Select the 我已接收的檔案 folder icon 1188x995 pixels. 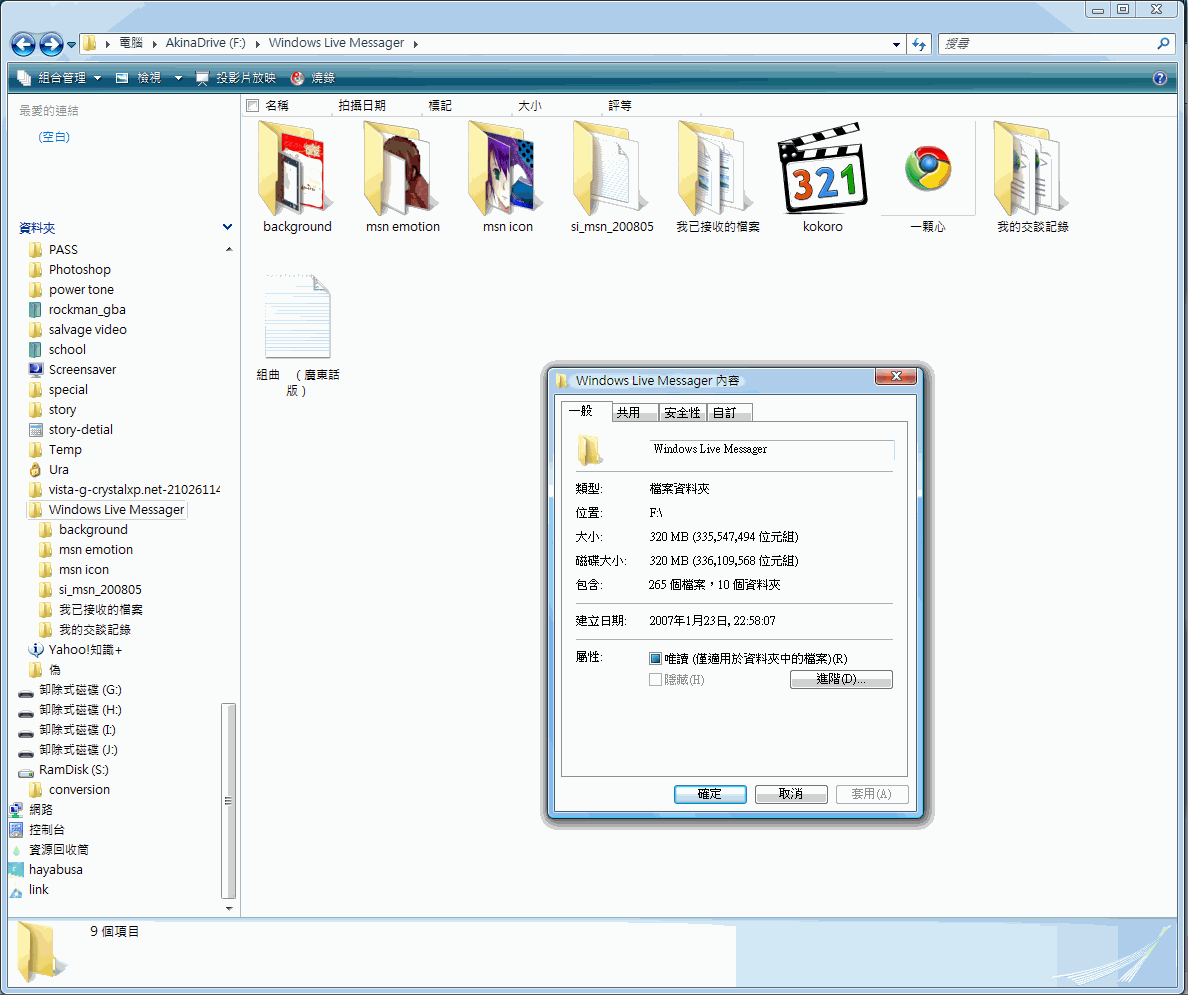coord(716,168)
